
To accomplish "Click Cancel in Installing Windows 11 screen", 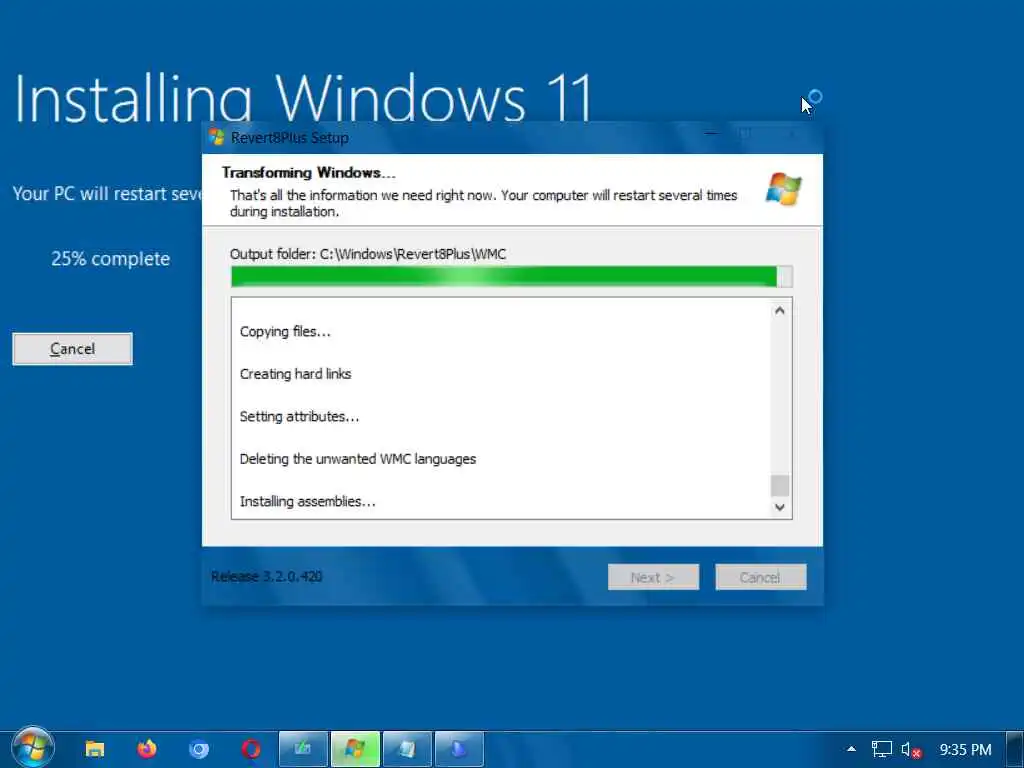I will pyautogui.click(x=72, y=349).
